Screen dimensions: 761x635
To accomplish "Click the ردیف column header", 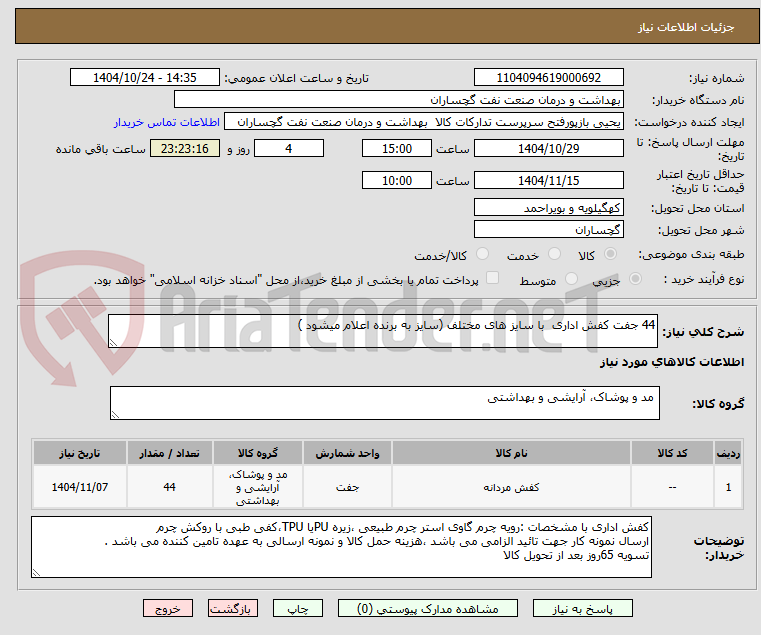I will click(728, 453).
